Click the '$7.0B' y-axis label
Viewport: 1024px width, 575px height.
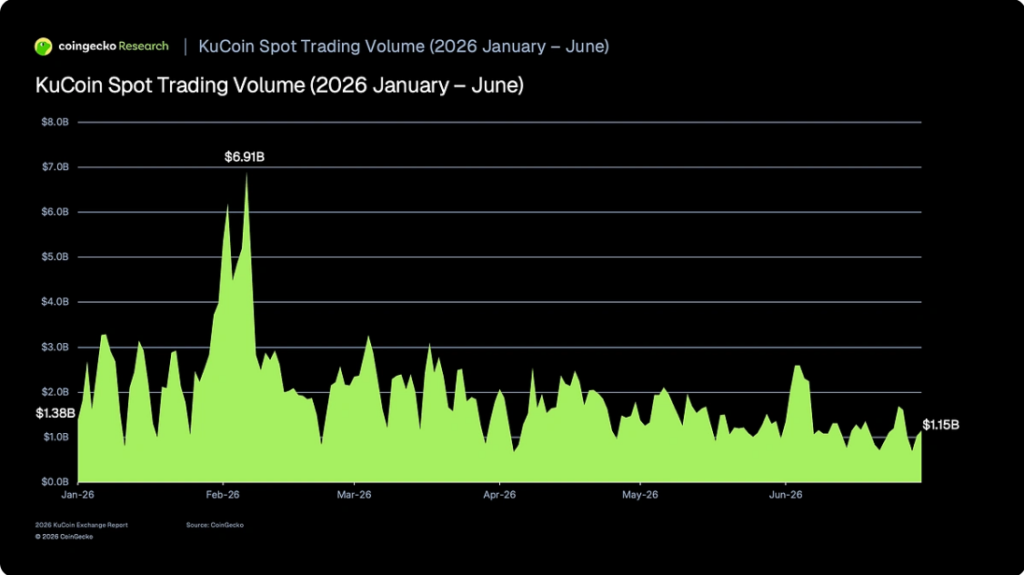tap(55, 167)
